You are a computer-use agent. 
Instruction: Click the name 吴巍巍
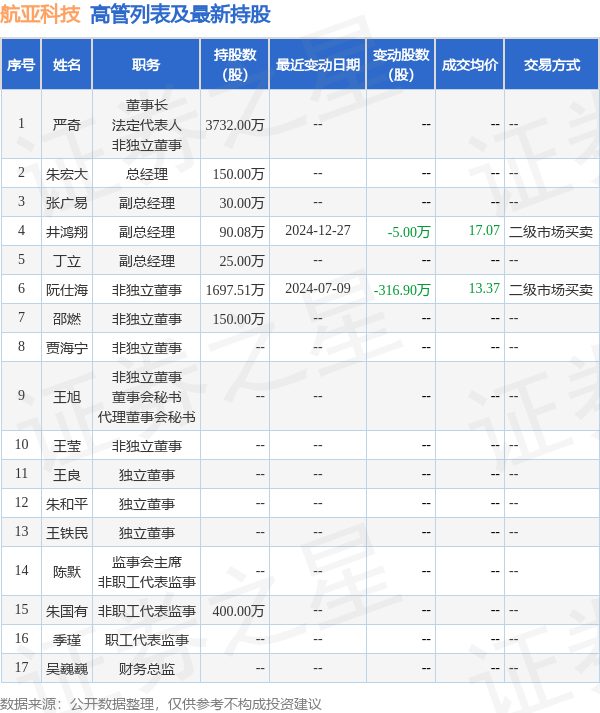(x=66, y=670)
